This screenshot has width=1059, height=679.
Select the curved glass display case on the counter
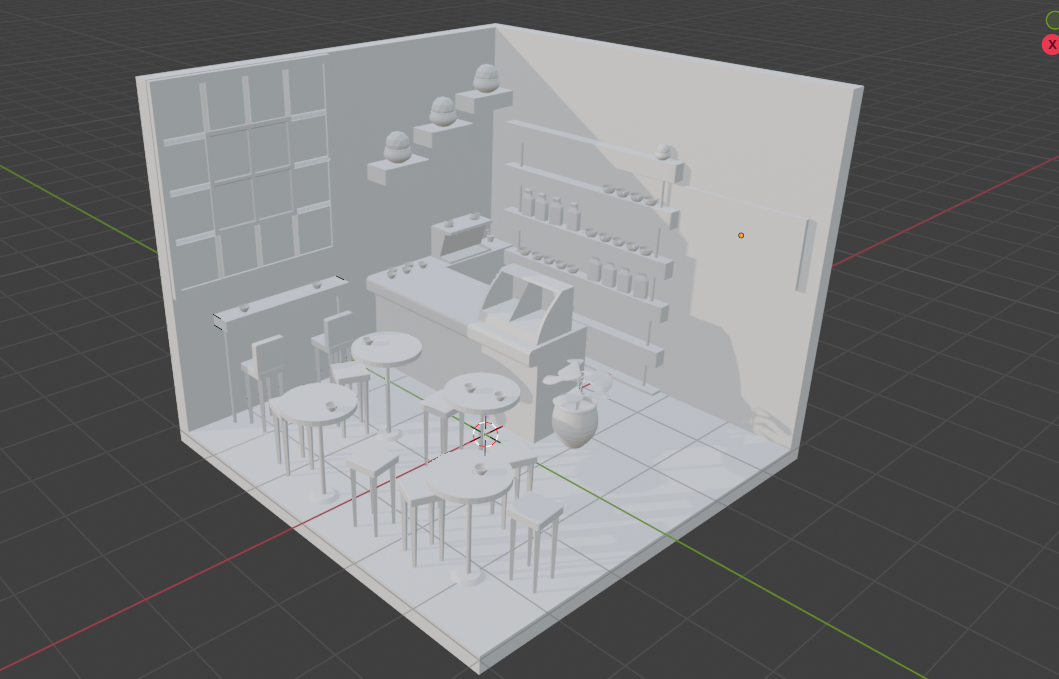point(528,305)
